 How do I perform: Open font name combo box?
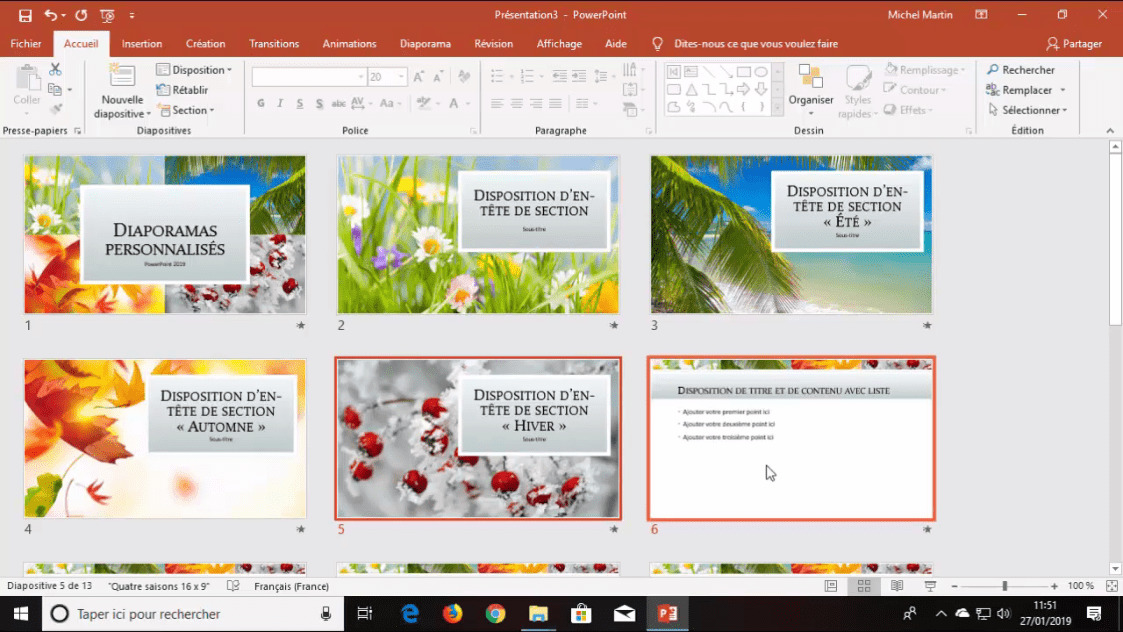(309, 77)
